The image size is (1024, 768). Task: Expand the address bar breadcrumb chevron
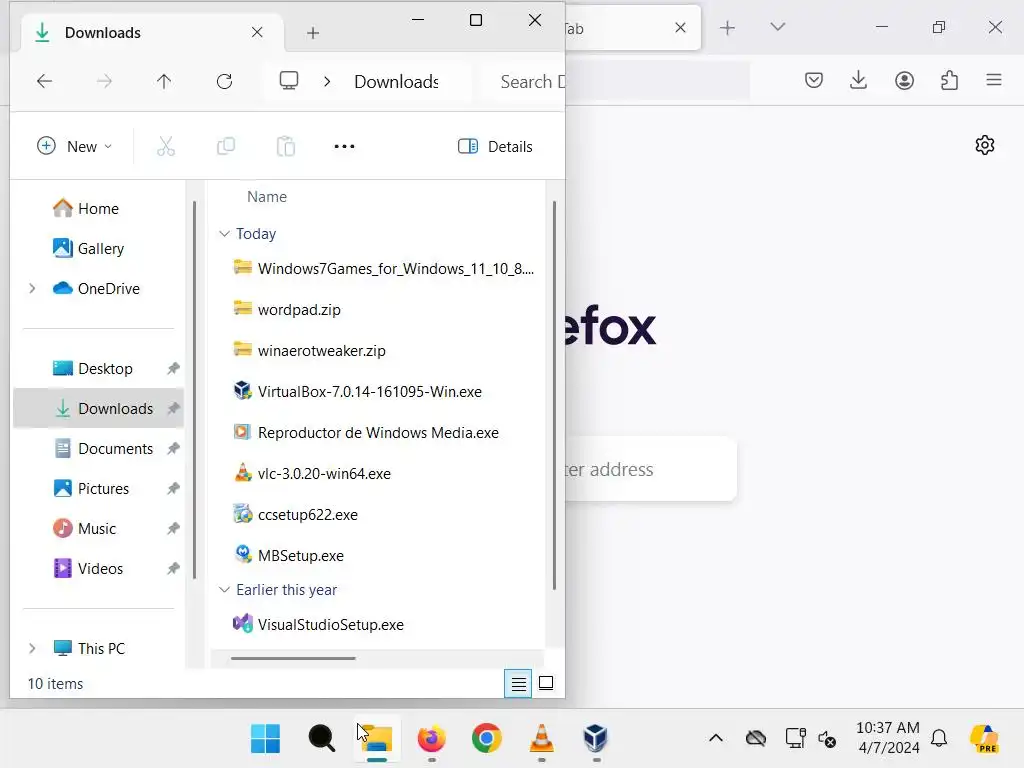[x=327, y=82]
